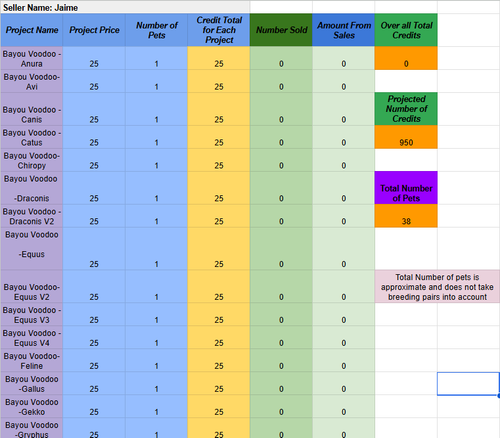Click the Bayou Voodoo - Catus cell
Screen dimensions: 500x438
pos(32,137)
